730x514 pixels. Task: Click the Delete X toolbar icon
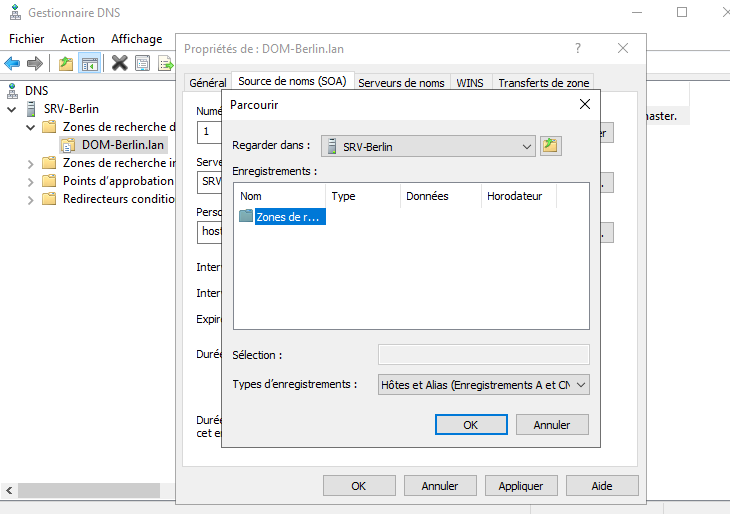click(x=120, y=63)
